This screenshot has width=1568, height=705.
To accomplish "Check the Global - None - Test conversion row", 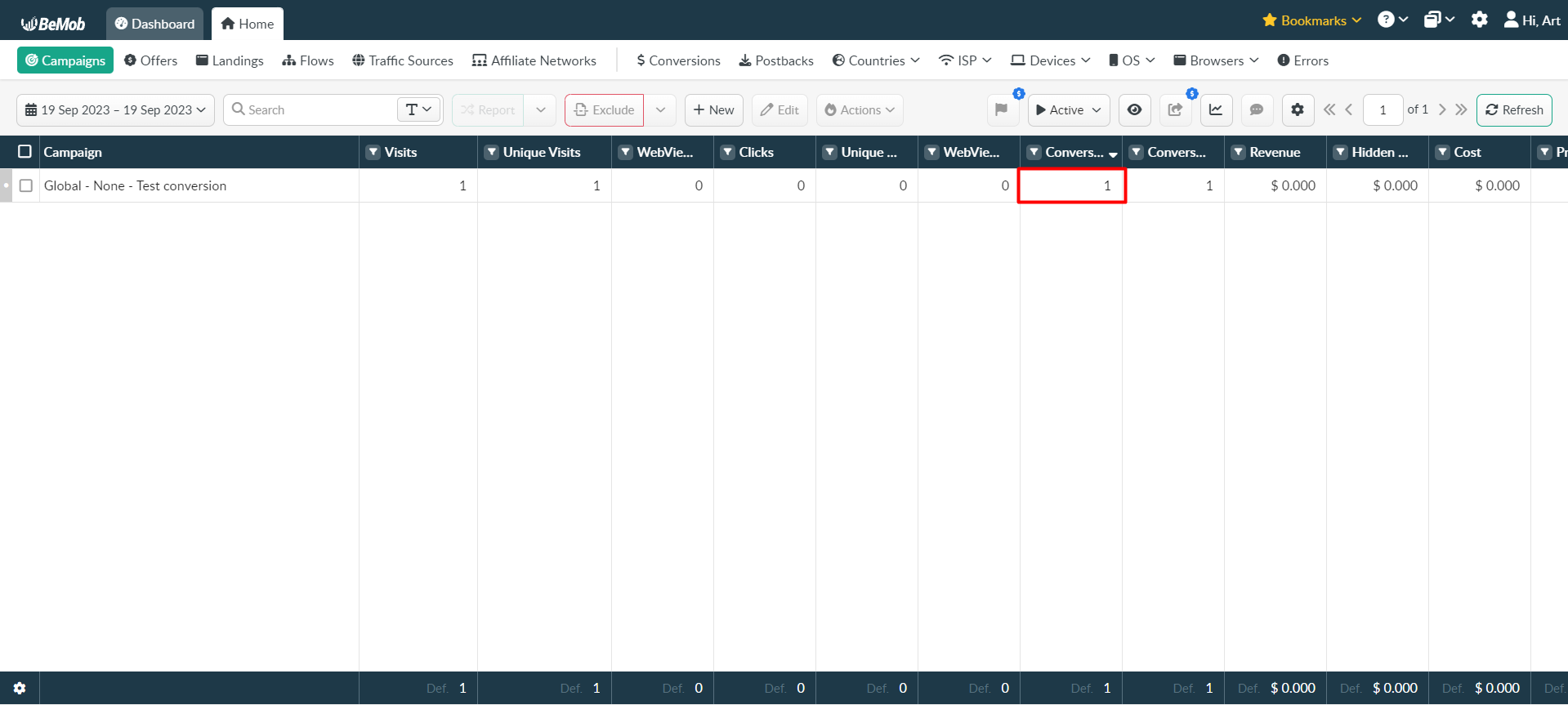I will 26,185.
